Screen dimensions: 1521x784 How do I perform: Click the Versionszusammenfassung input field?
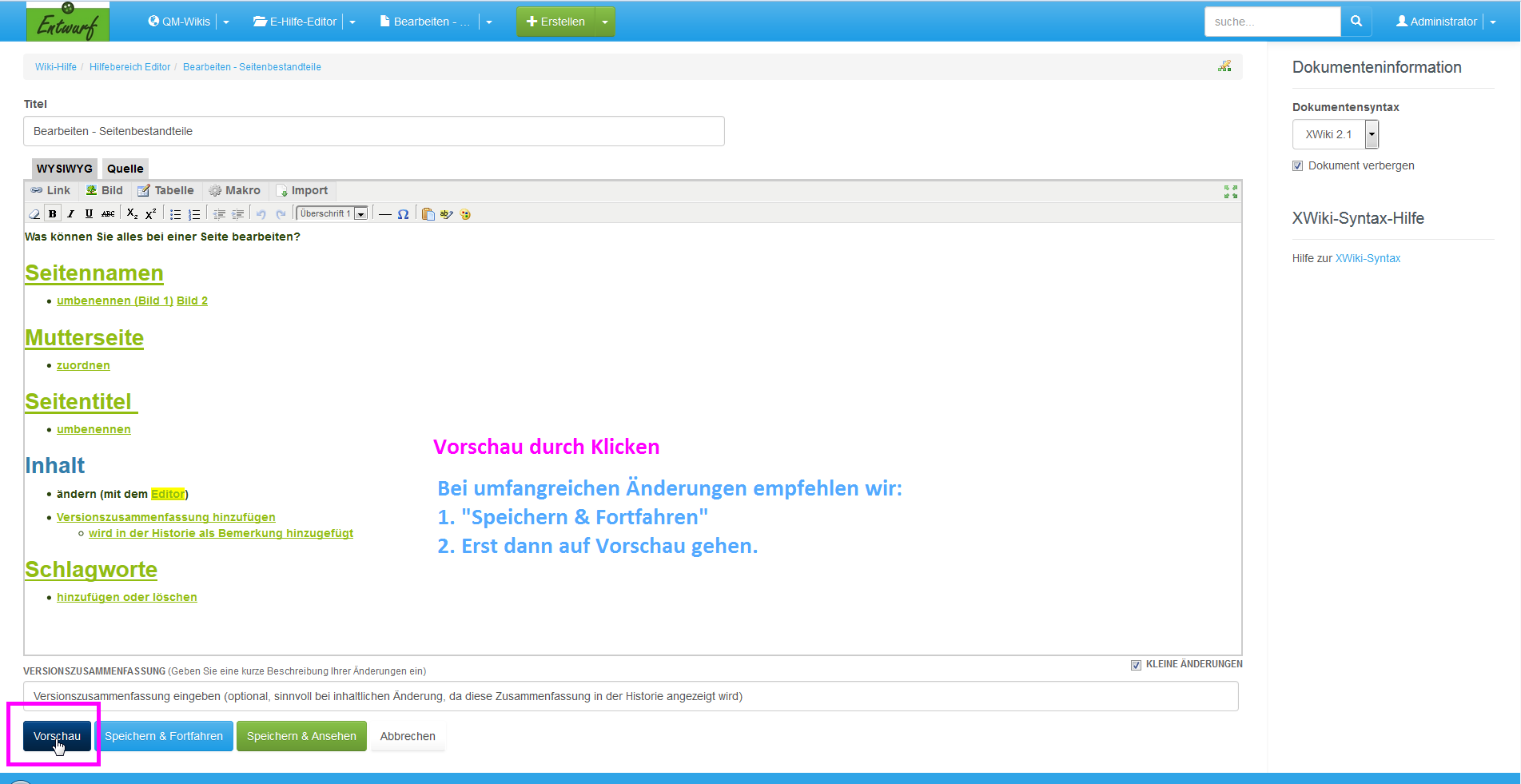click(631, 696)
